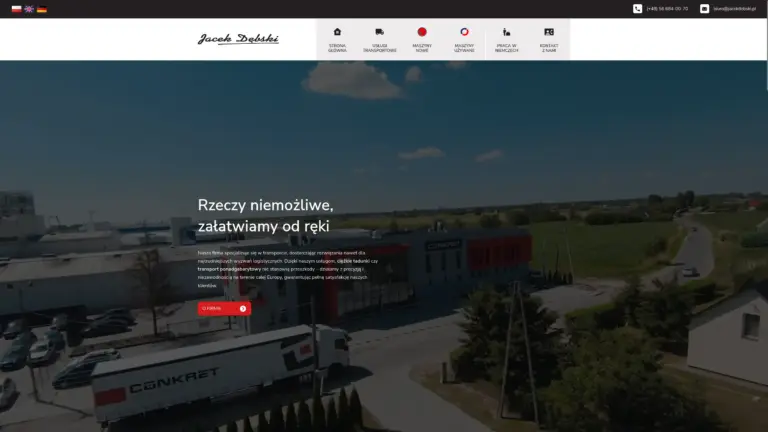Image resolution: width=768 pixels, height=432 pixels.
Task: Click the email address link in top bar
Action: (x=734, y=9)
